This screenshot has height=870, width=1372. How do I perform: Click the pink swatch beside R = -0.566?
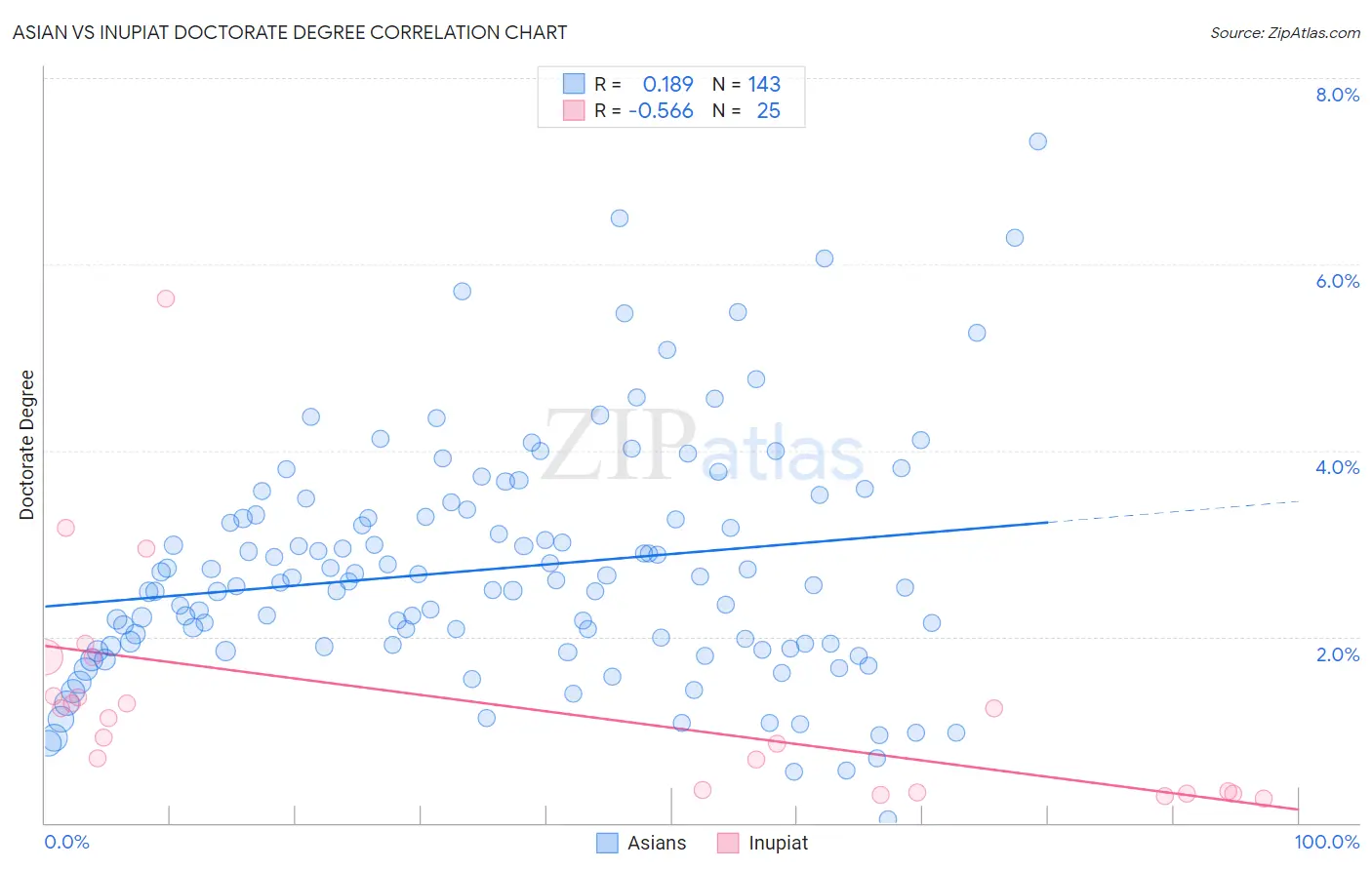point(574,110)
